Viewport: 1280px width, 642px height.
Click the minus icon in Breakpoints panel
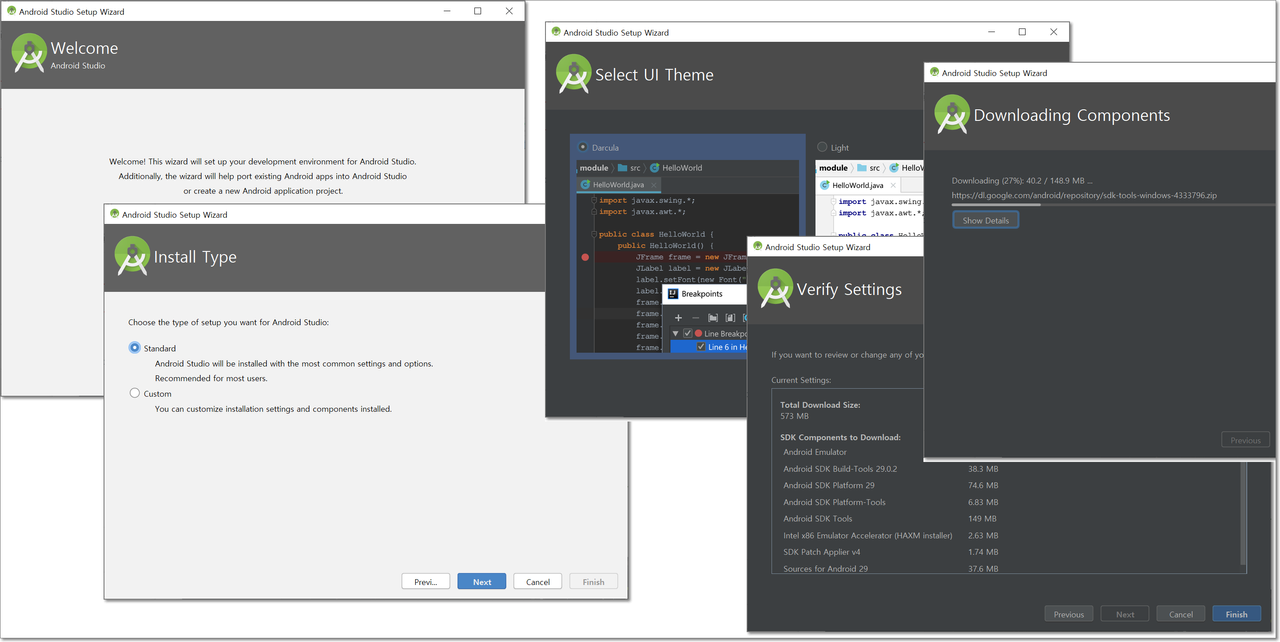pos(696,318)
